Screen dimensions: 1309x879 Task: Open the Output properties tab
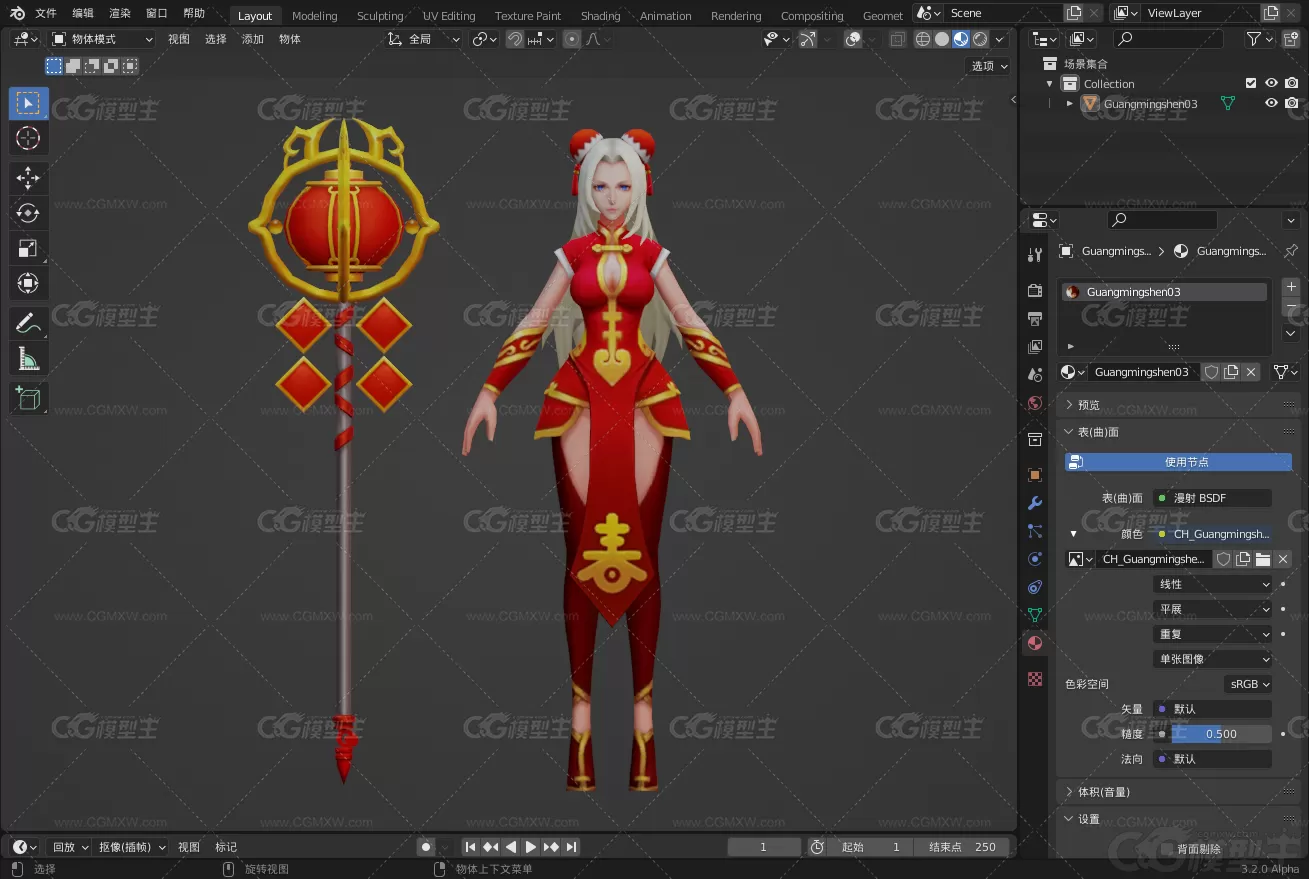(x=1035, y=319)
